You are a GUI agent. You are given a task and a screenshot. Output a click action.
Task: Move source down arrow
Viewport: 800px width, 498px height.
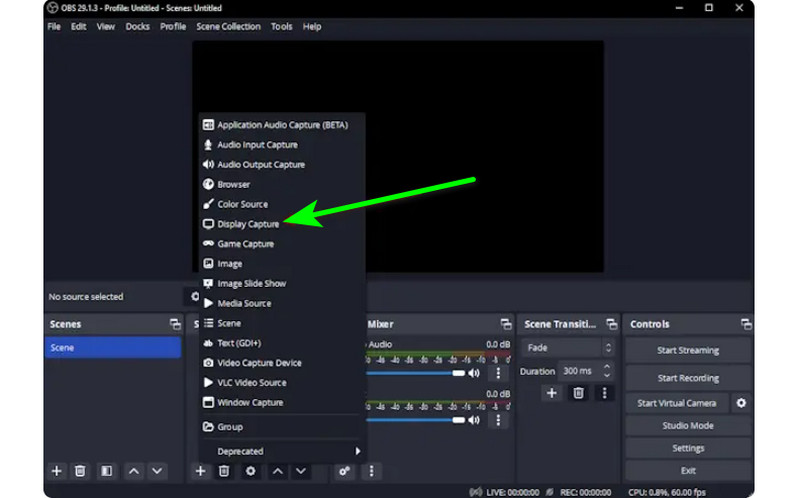point(301,471)
